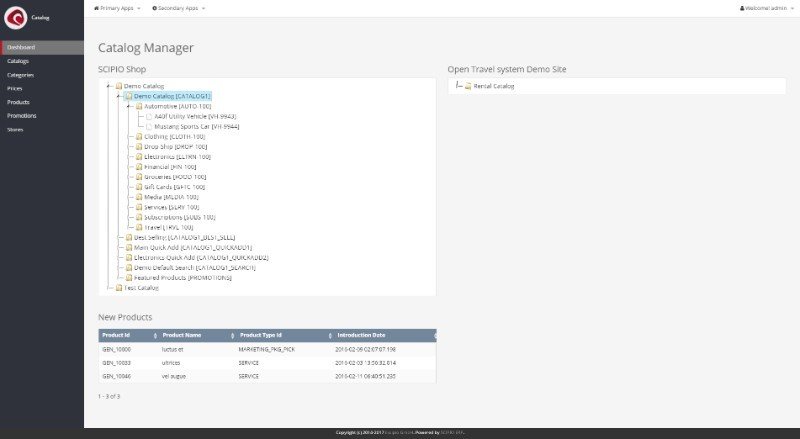Screen dimensions: 800x439
Task: Select A40f Utility Vehicle [VH-9943] product
Action: [195, 116]
